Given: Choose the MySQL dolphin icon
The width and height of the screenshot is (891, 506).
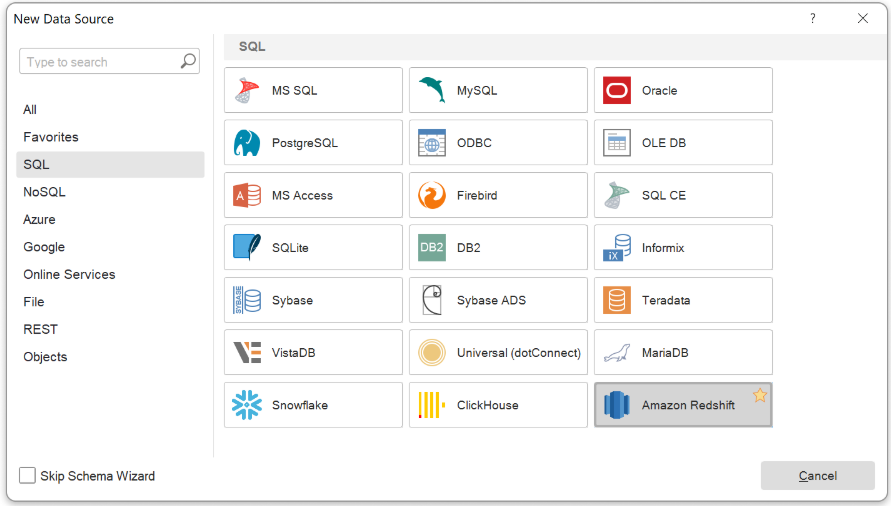Looking at the screenshot, I should click(432, 90).
